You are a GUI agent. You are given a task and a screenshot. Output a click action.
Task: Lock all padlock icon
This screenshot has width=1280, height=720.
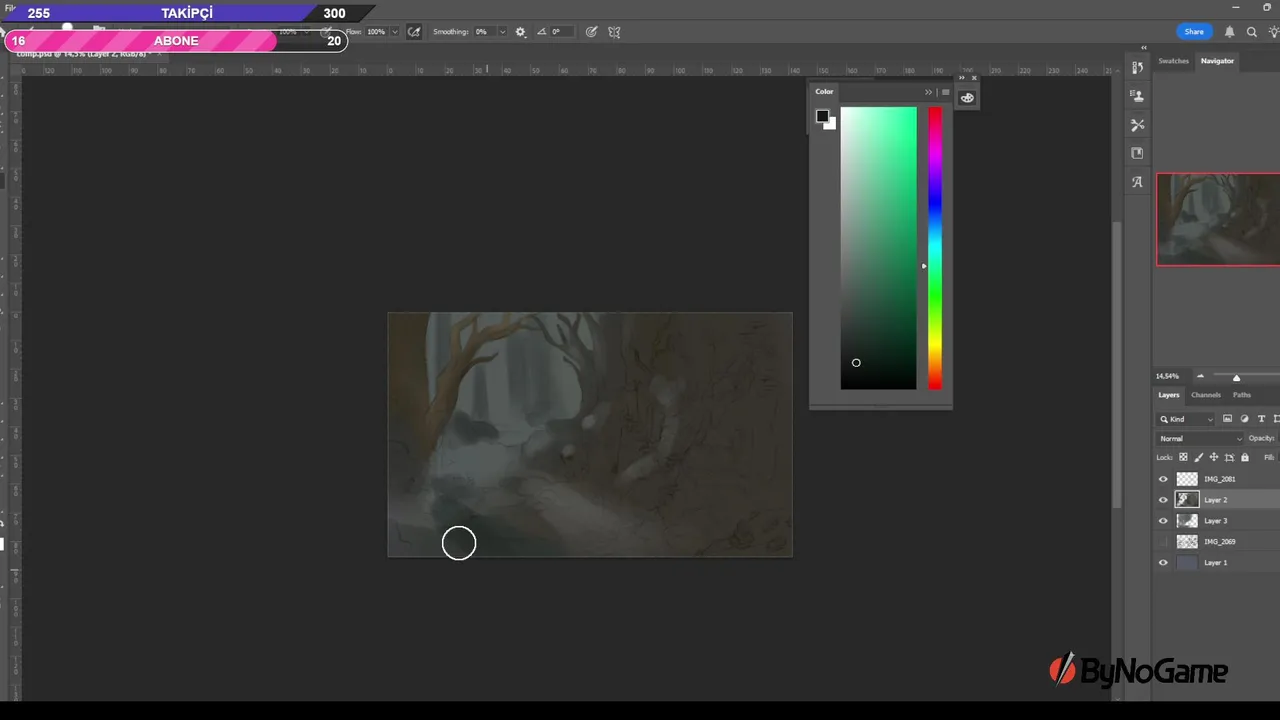tap(1245, 457)
